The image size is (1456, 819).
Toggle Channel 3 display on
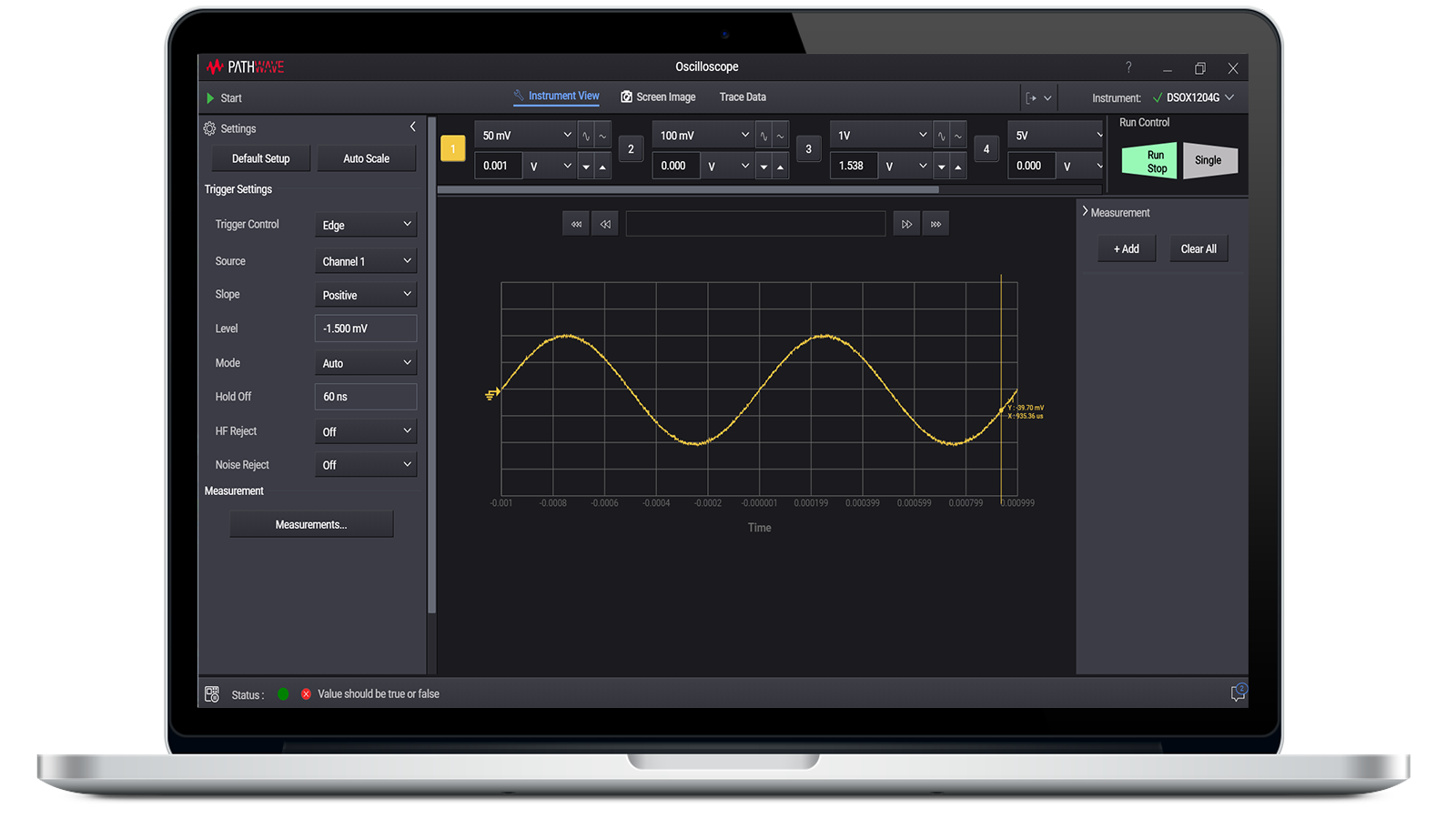[x=808, y=148]
